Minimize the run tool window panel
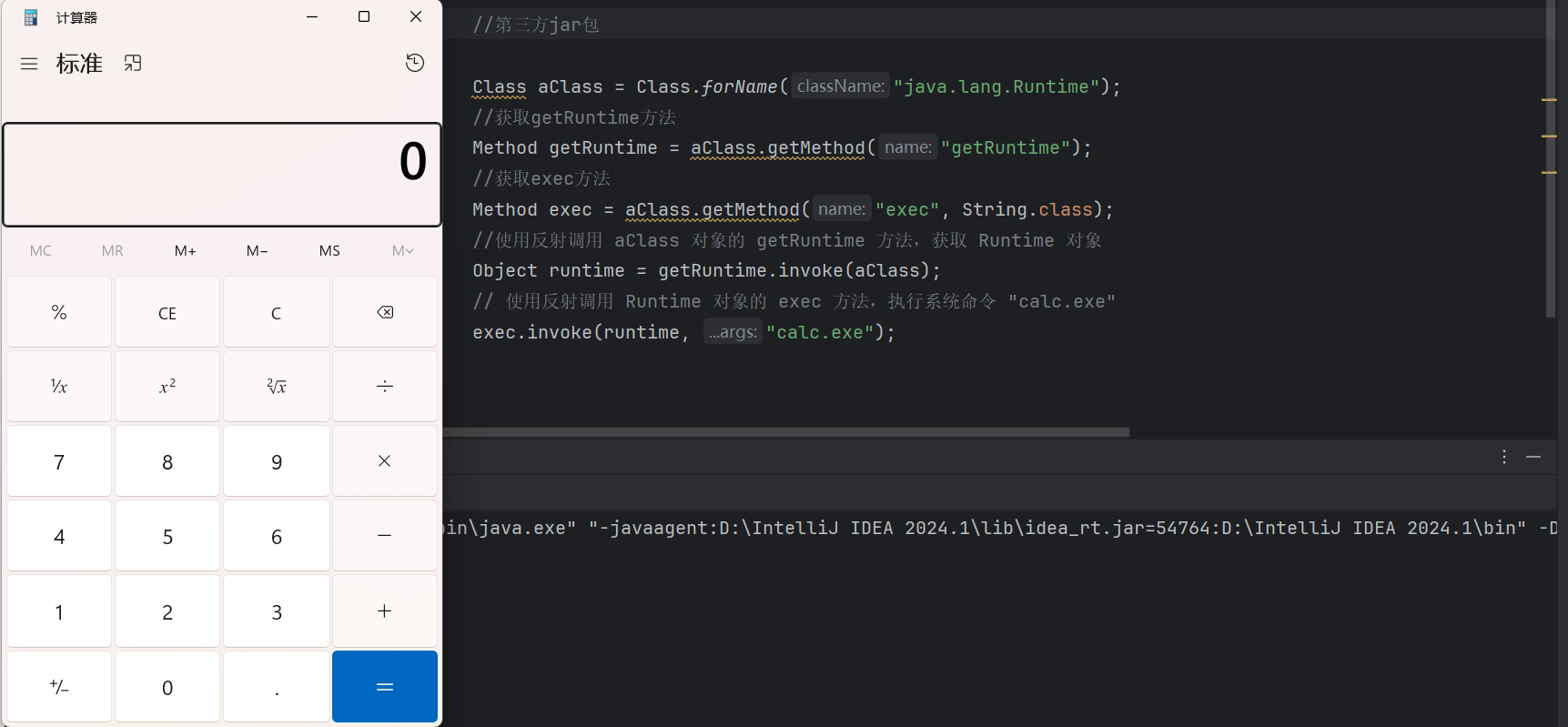1568x727 pixels. [x=1533, y=457]
